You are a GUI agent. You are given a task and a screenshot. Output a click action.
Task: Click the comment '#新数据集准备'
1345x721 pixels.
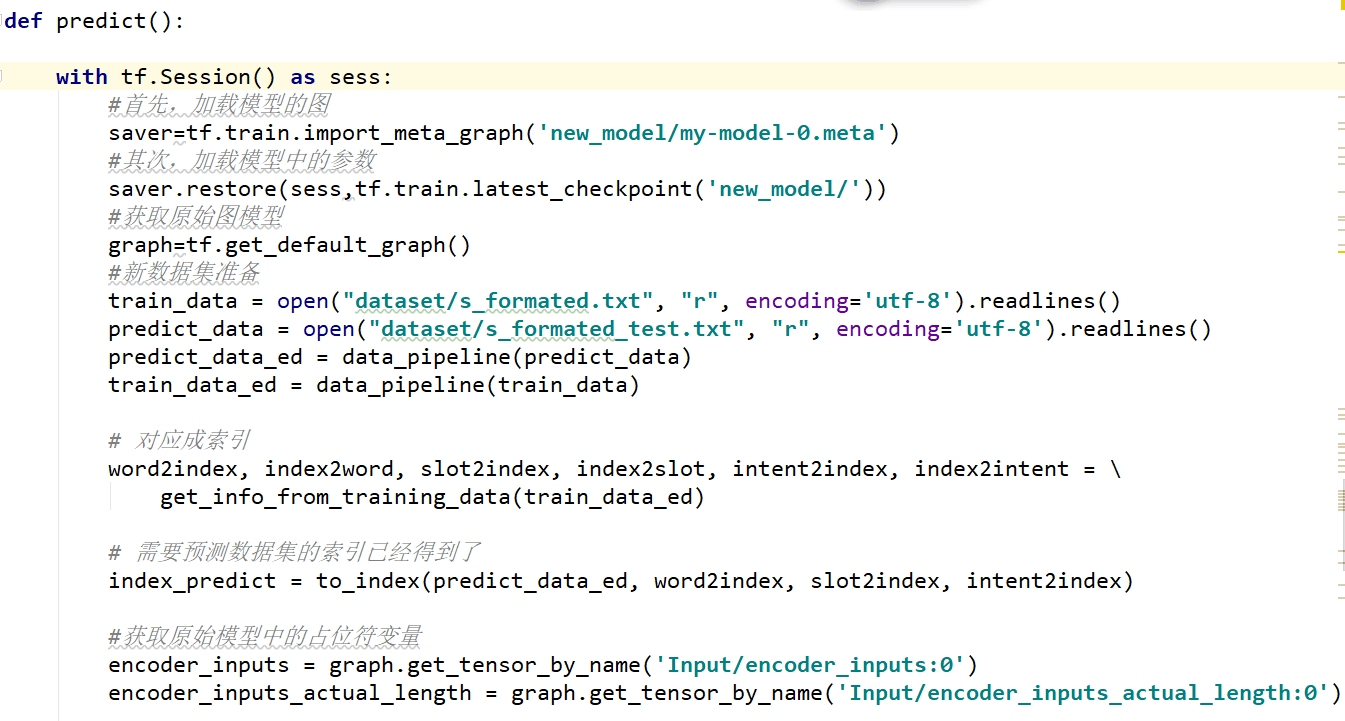(184, 272)
